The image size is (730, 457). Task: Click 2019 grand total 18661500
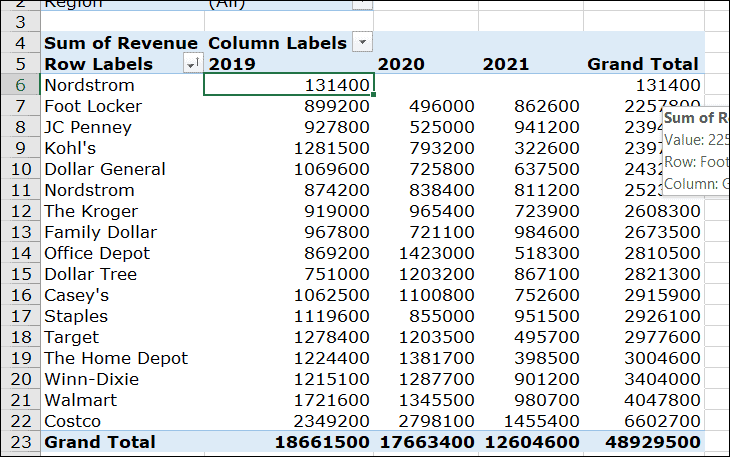[x=322, y=442]
